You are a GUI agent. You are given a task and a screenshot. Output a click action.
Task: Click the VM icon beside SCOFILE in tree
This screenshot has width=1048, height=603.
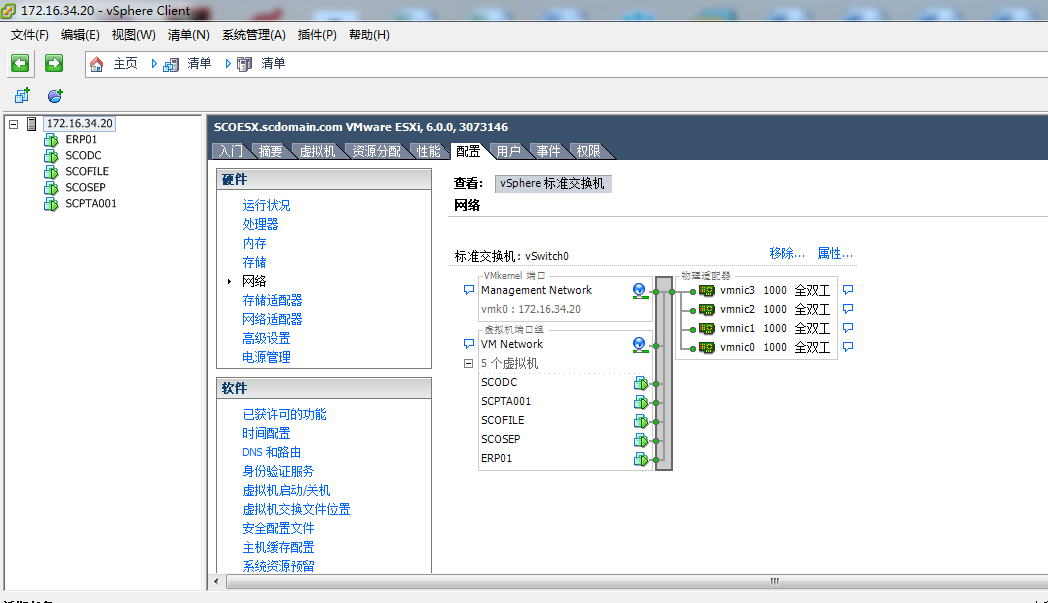(51, 172)
